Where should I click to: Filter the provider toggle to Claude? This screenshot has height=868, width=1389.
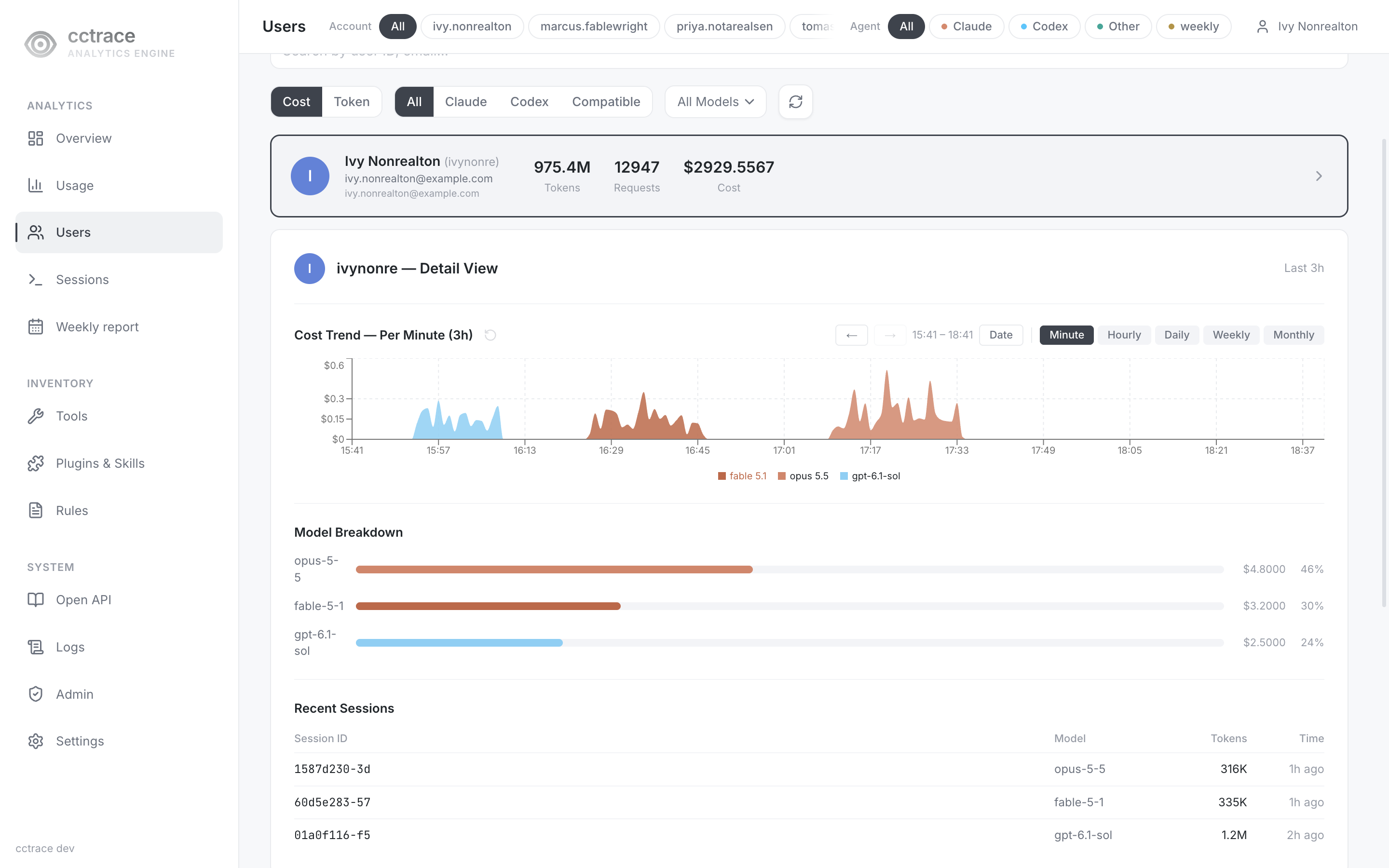click(x=465, y=102)
